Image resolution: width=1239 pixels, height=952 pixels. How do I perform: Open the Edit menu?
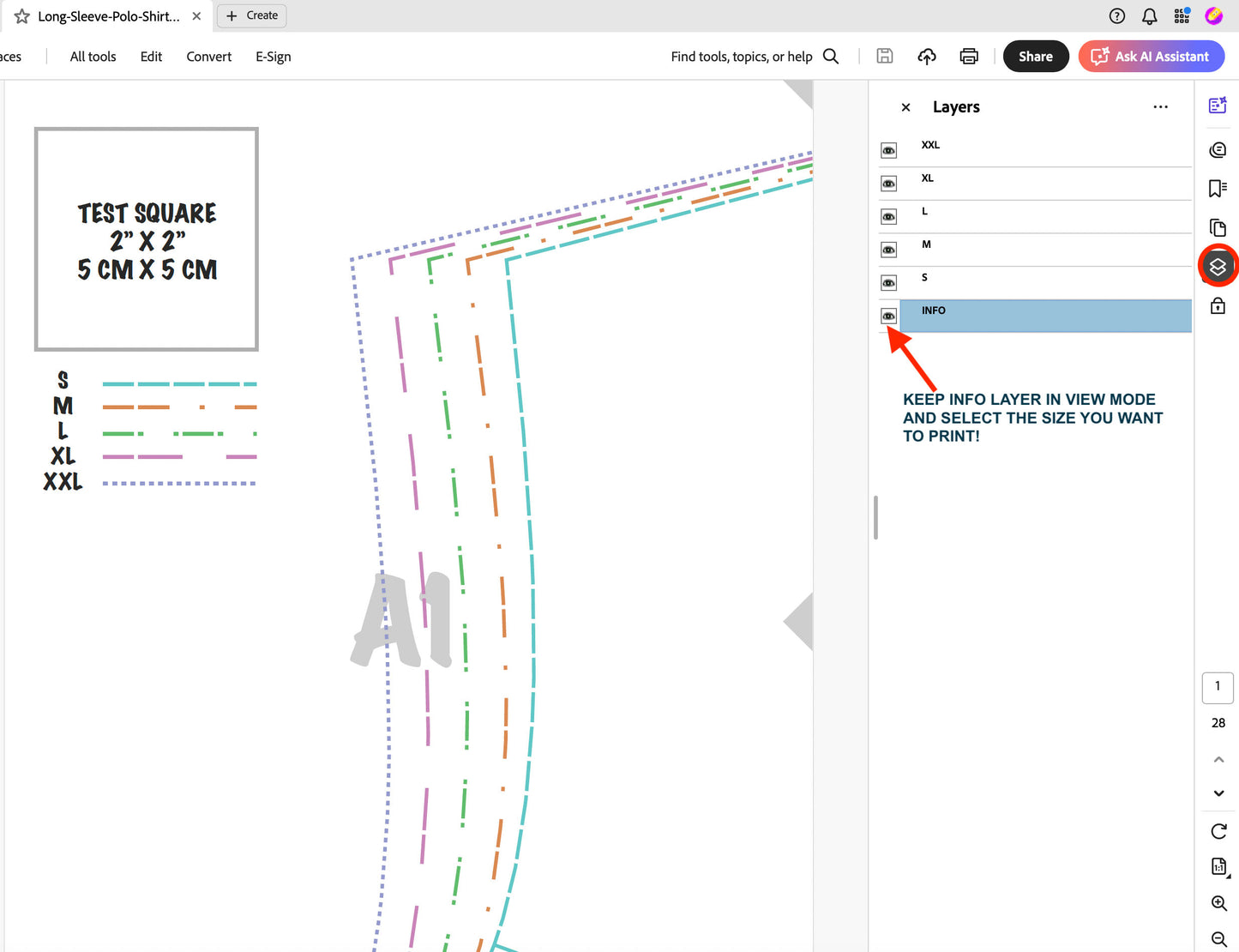(x=151, y=57)
